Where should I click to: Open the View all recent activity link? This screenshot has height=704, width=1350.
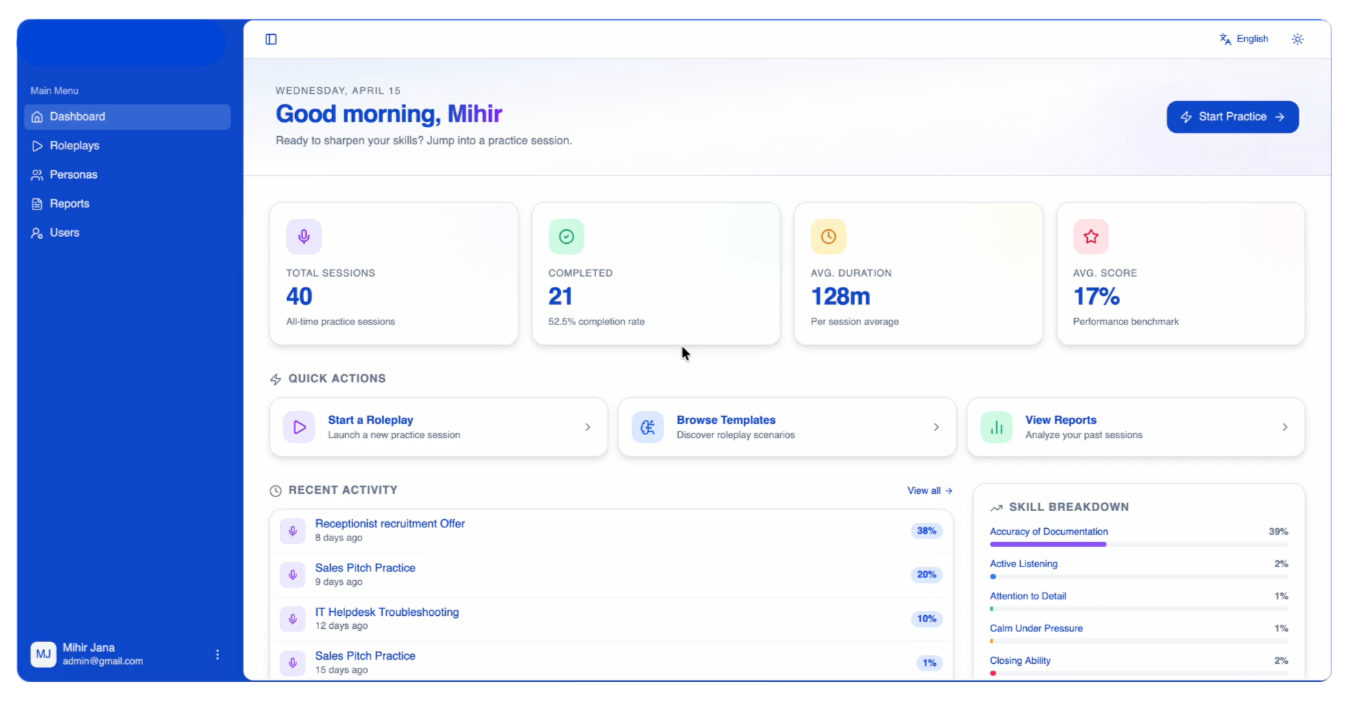(x=929, y=491)
